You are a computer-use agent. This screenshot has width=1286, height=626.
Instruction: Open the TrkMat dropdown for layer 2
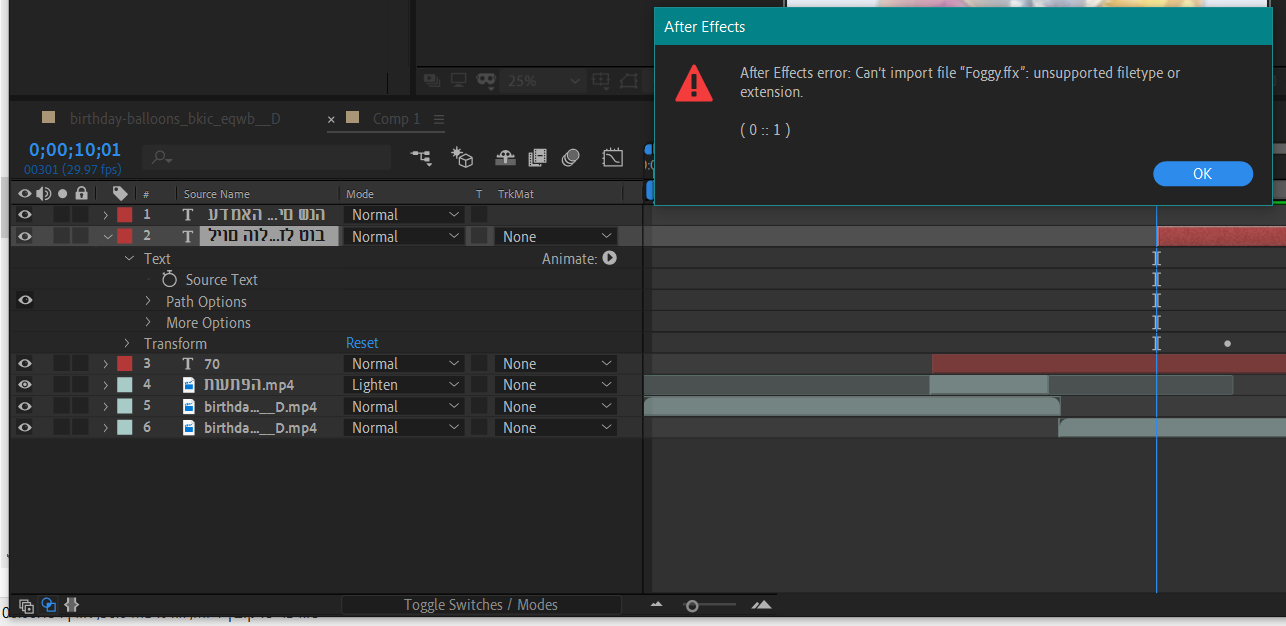(556, 237)
